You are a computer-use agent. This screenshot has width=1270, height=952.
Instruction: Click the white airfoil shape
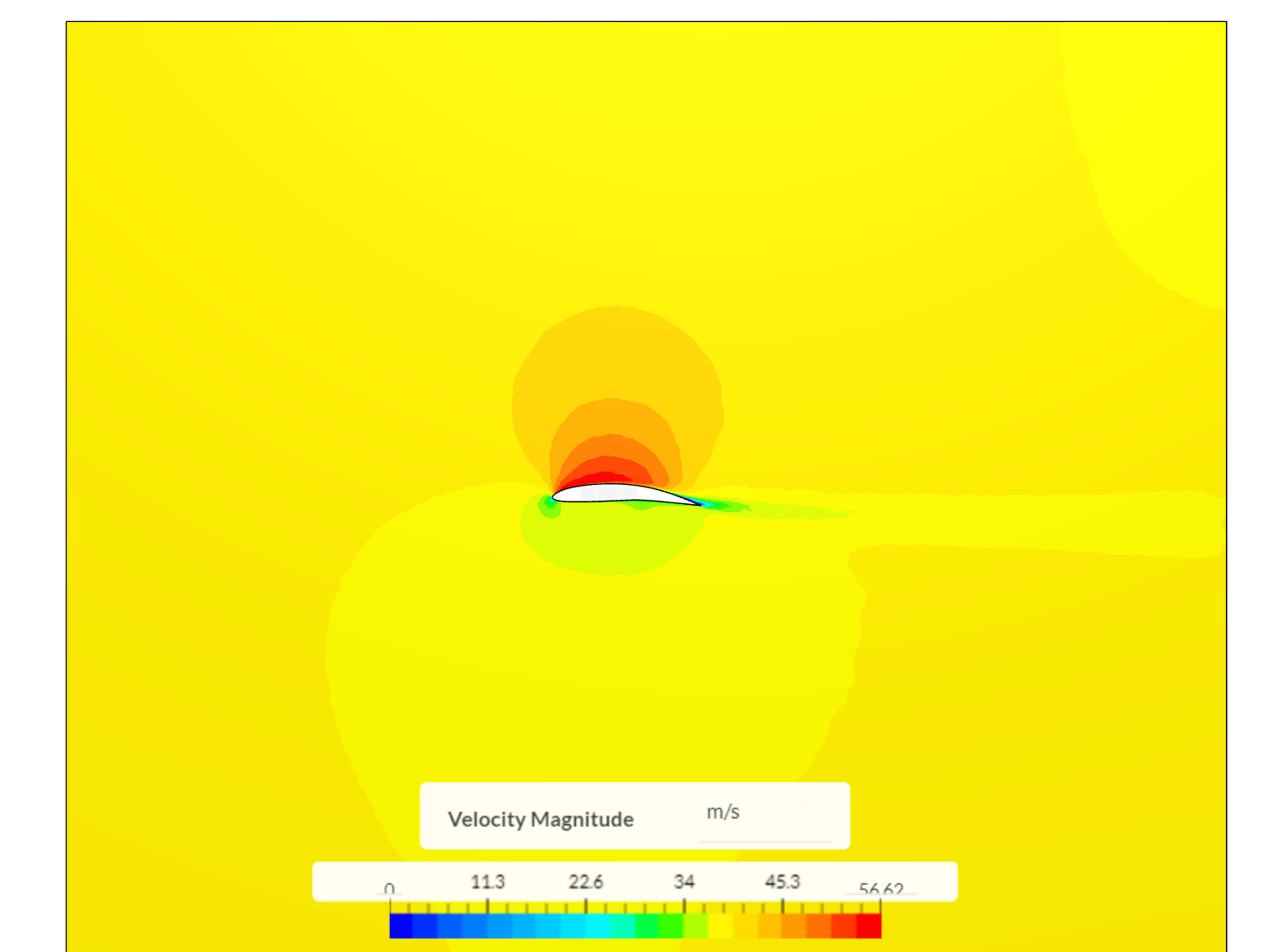pyautogui.click(x=617, y=495)
